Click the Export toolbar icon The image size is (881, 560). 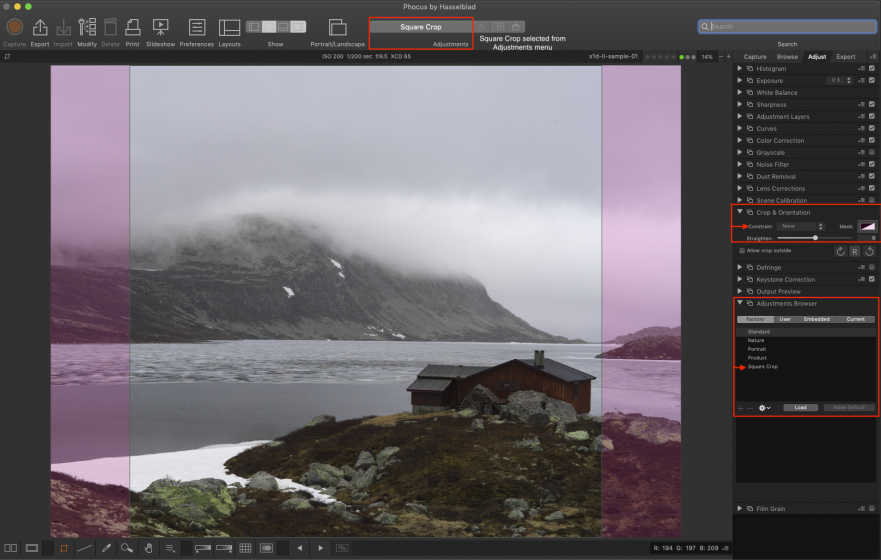pos(40,27)
